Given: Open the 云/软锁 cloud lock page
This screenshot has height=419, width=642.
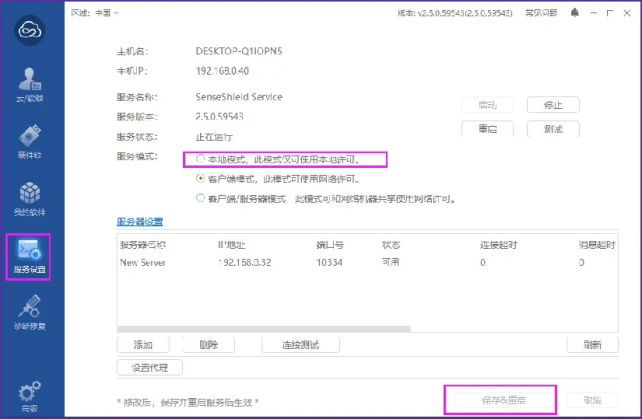Looking at the screenshot, I should (28, 86).
